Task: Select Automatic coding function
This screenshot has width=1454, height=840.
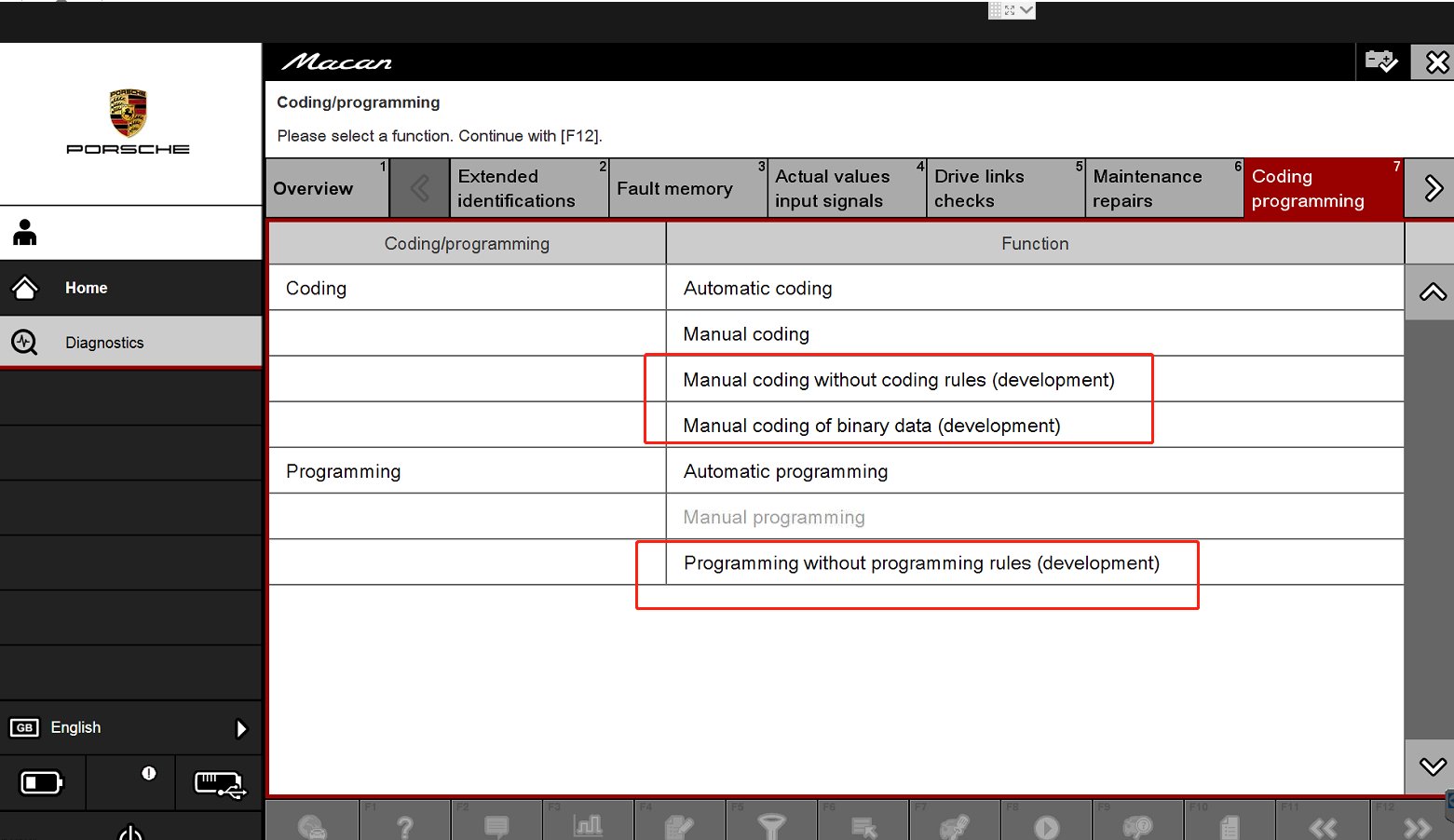Action: [x=1035, y=288]
